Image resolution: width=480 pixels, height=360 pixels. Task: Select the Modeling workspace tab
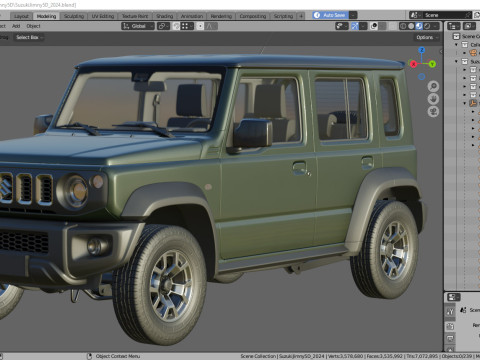pos(46,16)
